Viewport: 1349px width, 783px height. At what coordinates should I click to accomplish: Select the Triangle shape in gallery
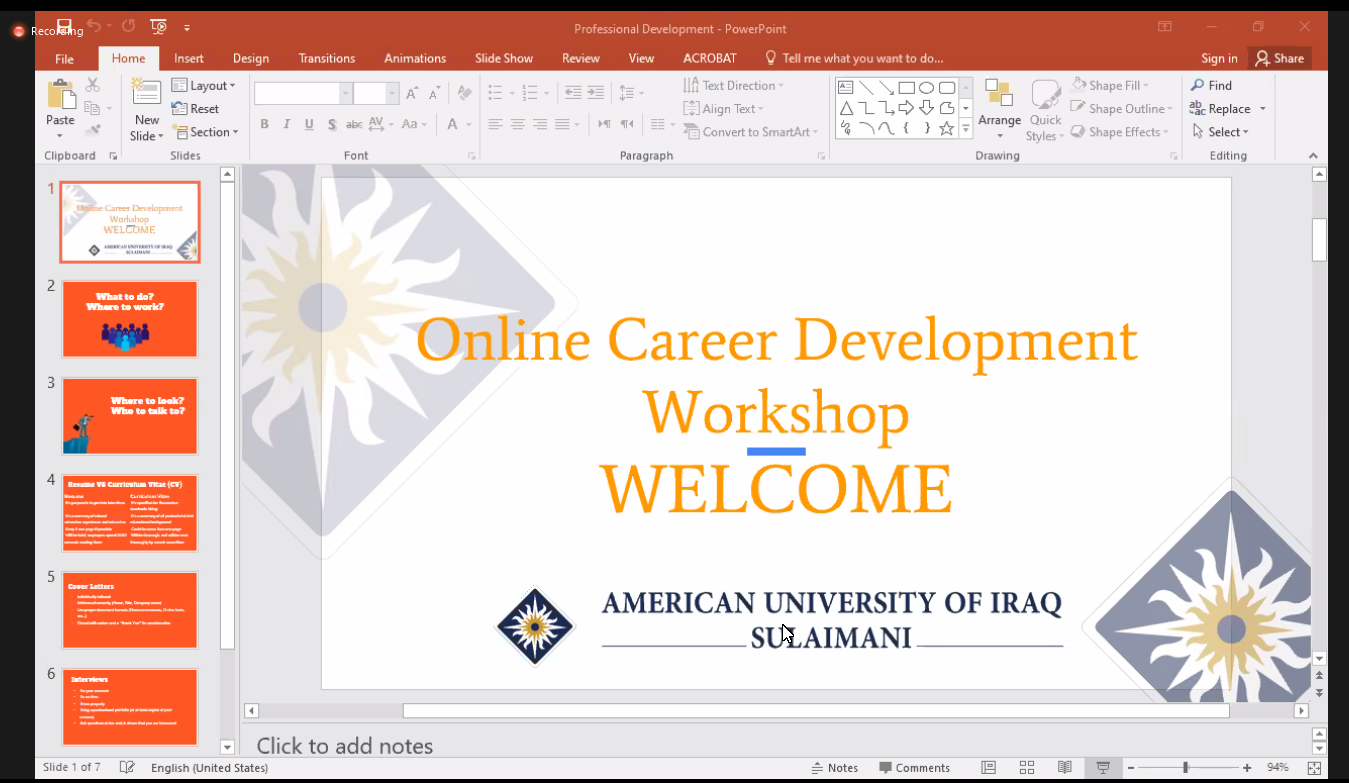pyautogui.click(x=846, y=108)
